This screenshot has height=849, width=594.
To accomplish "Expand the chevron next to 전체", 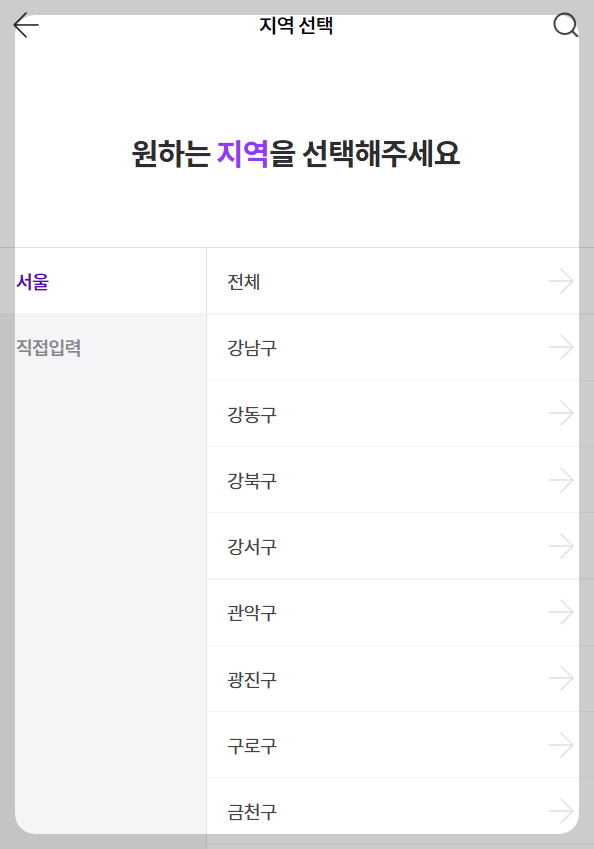I will click(562, 281).
